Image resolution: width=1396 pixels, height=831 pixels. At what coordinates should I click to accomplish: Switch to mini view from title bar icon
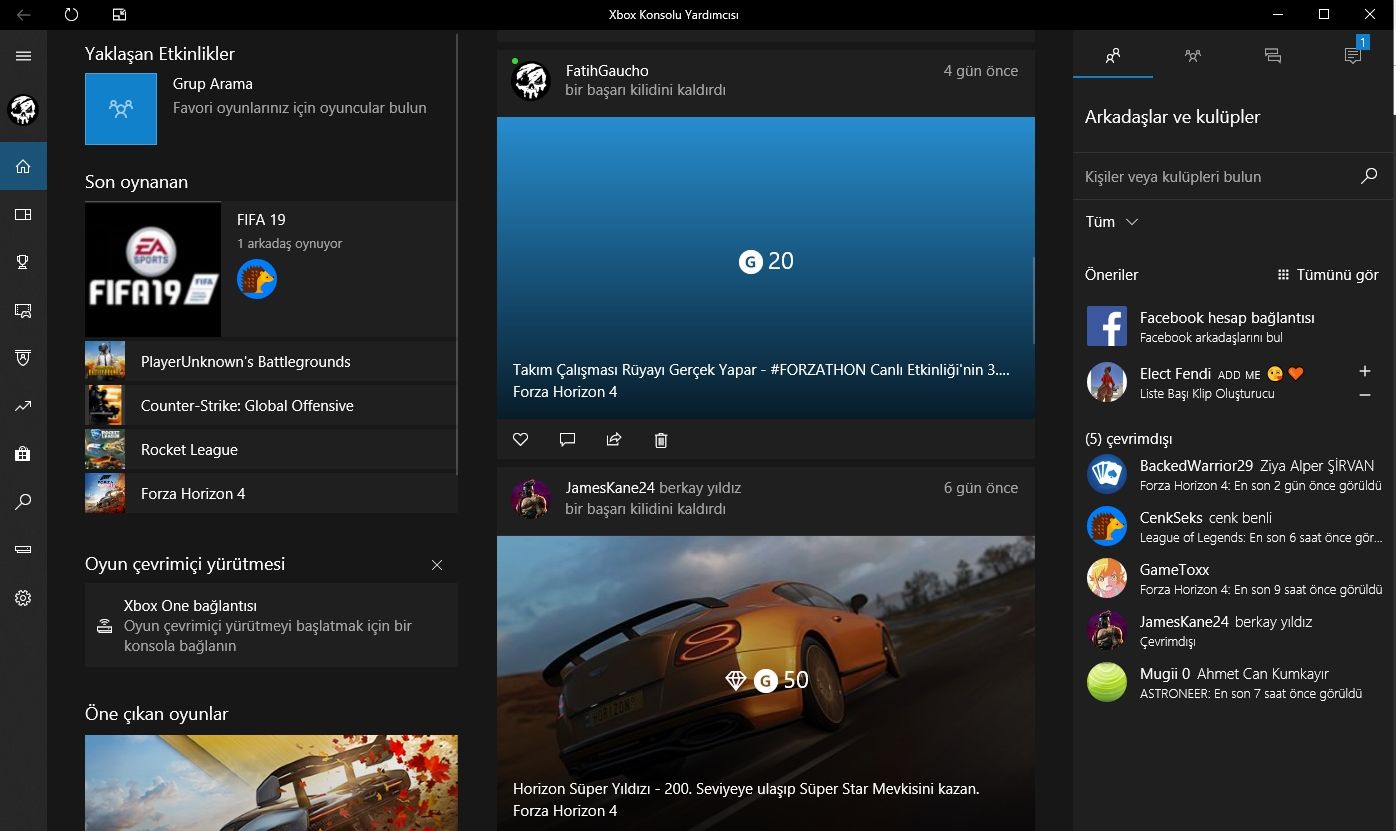(119, 15)
